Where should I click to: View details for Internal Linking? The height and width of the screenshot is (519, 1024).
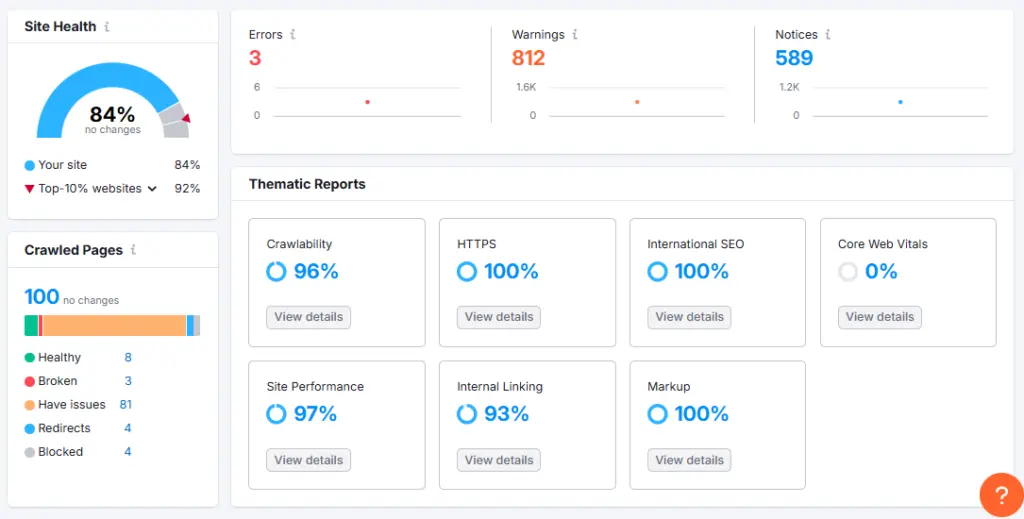(499, 460)
